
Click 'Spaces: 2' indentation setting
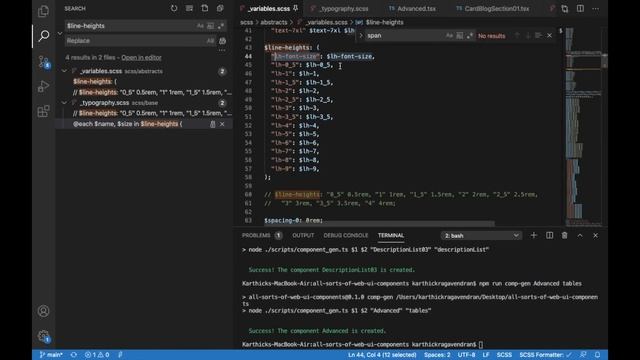click(437, 355)
